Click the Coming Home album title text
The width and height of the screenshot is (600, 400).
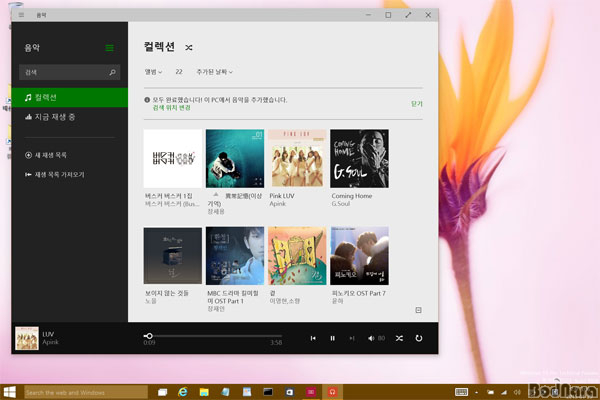click(x=352, y=196)
